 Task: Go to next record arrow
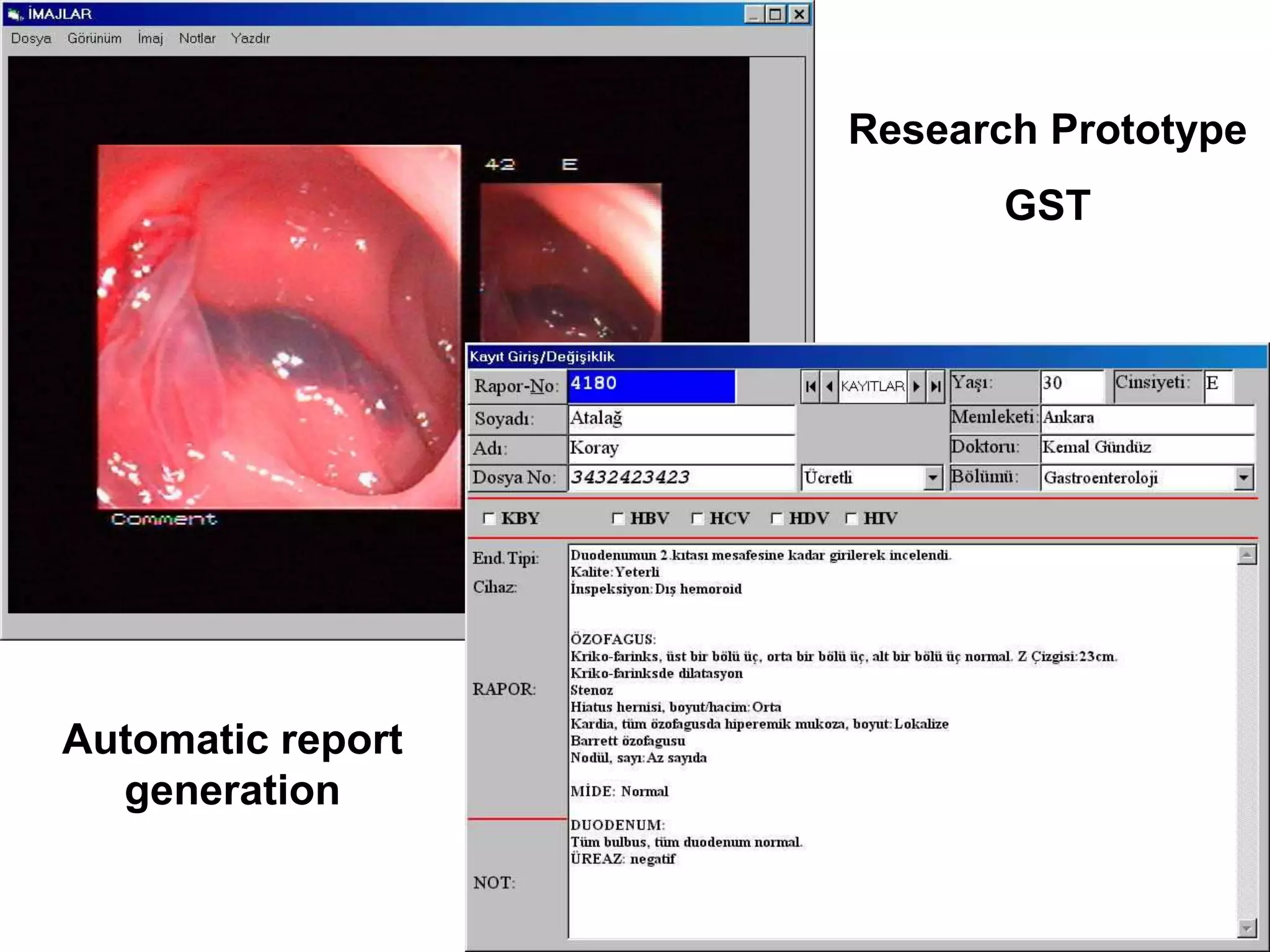point(917,387)
